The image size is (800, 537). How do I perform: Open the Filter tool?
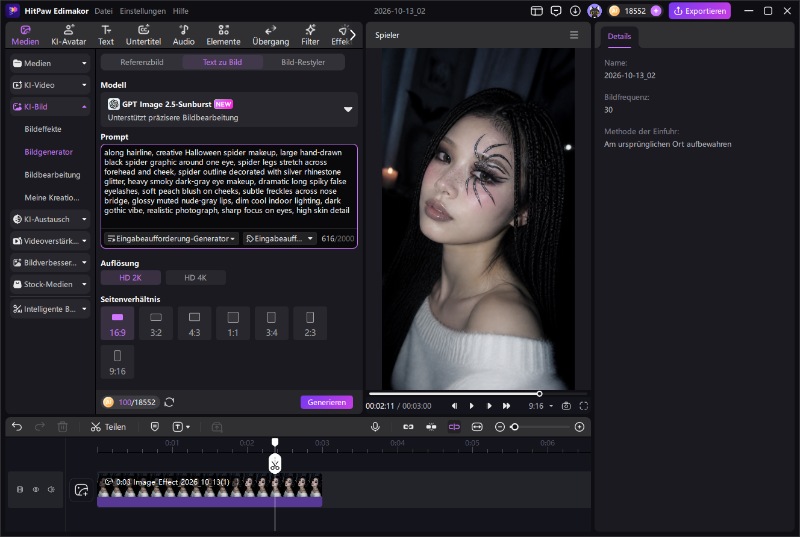click(x=310, y=35)
